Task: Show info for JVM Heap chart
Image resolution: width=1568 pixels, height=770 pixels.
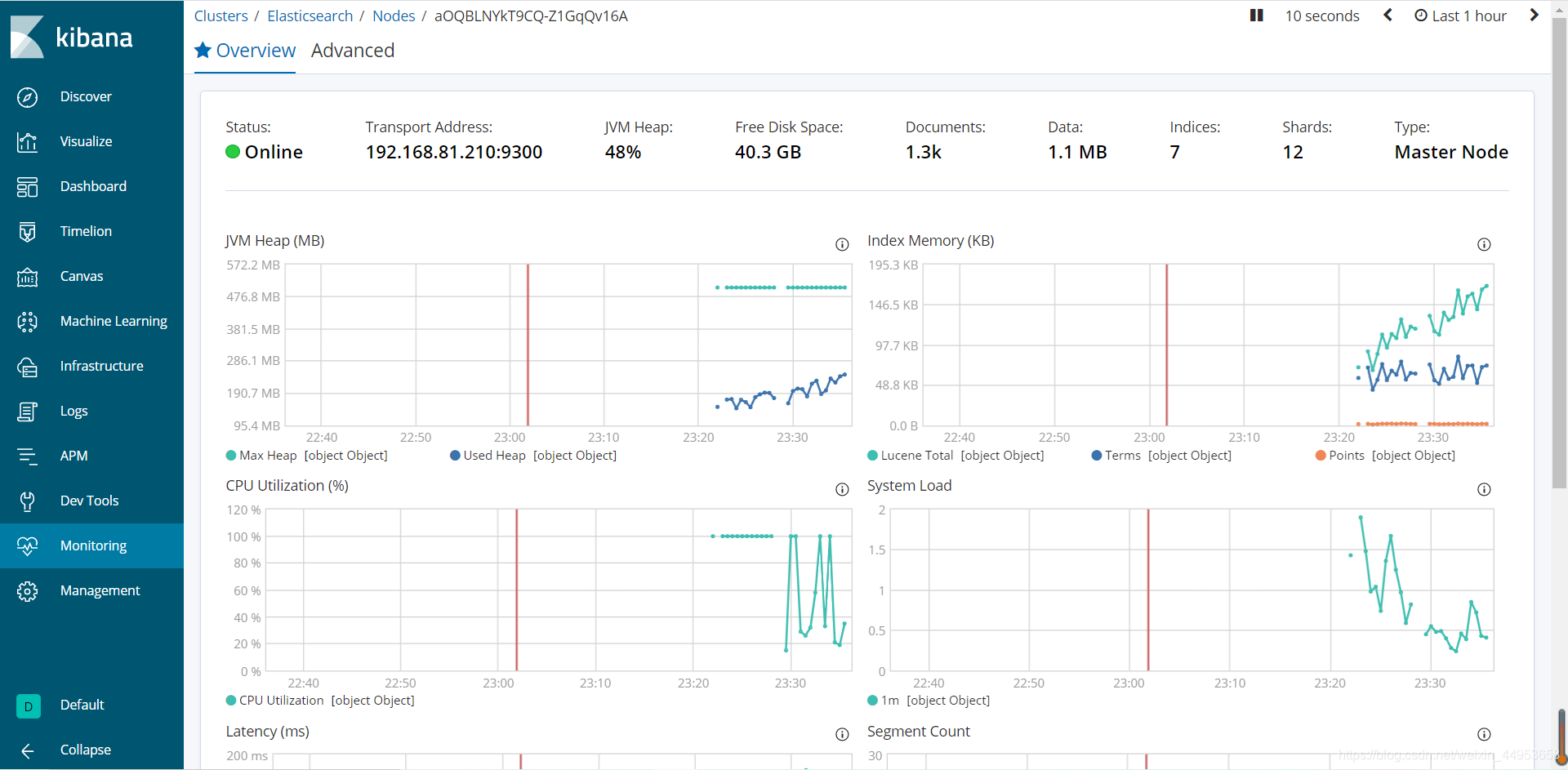Action: pyautogui.click(x=842, y=244)
